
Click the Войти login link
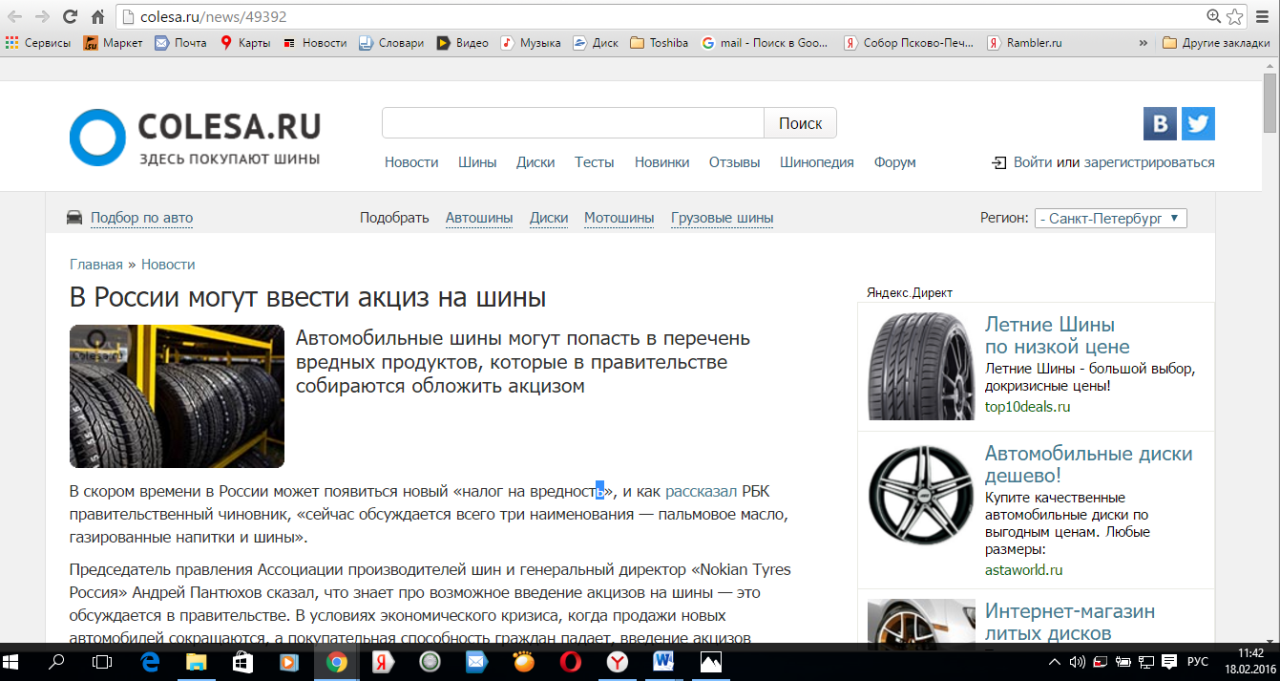point(1033,162)
